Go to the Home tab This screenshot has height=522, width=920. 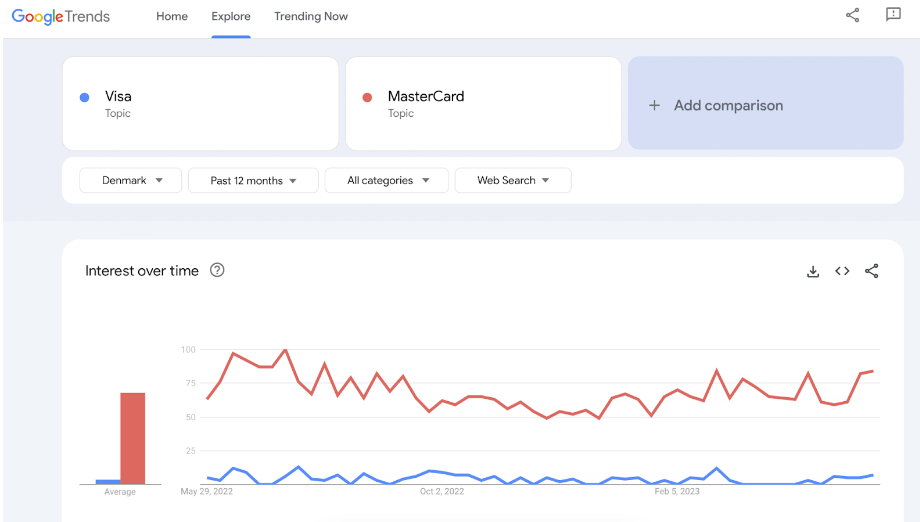coord(172,16)
